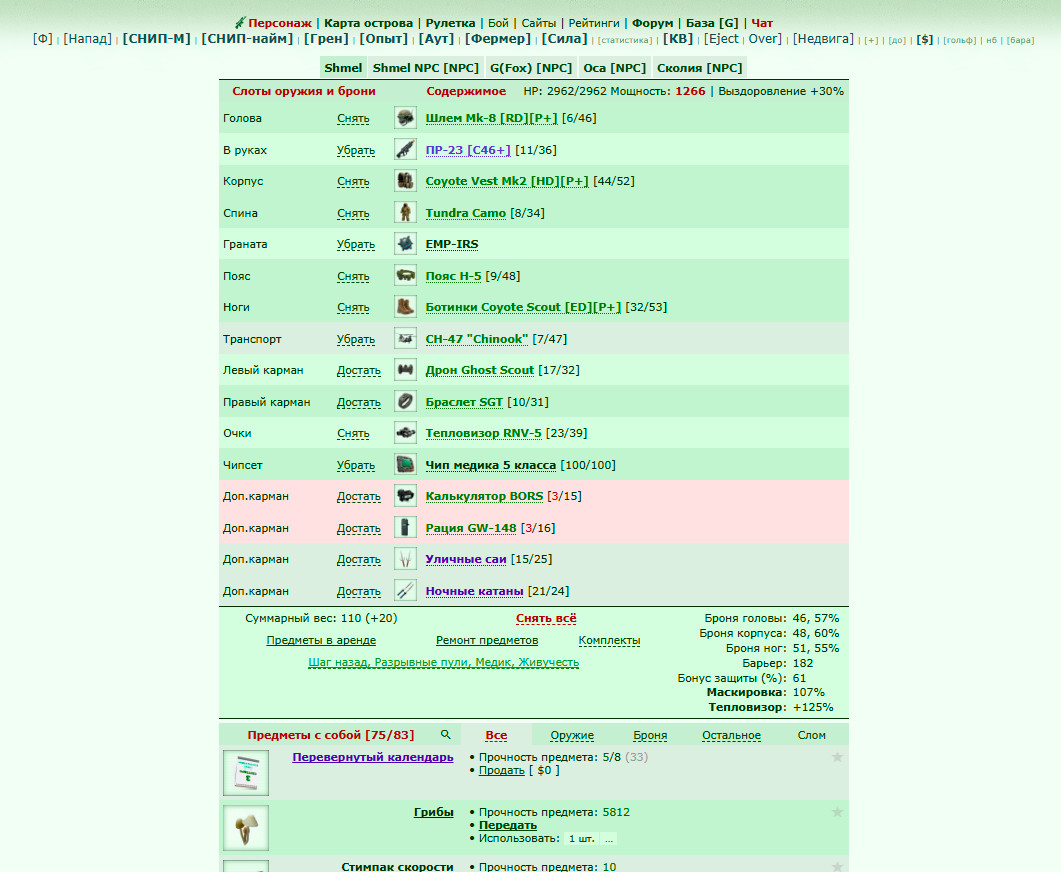1061x872 pixels.
Task: Click the Дрон Ghost Scout icon
Action: tap(405, 370)
